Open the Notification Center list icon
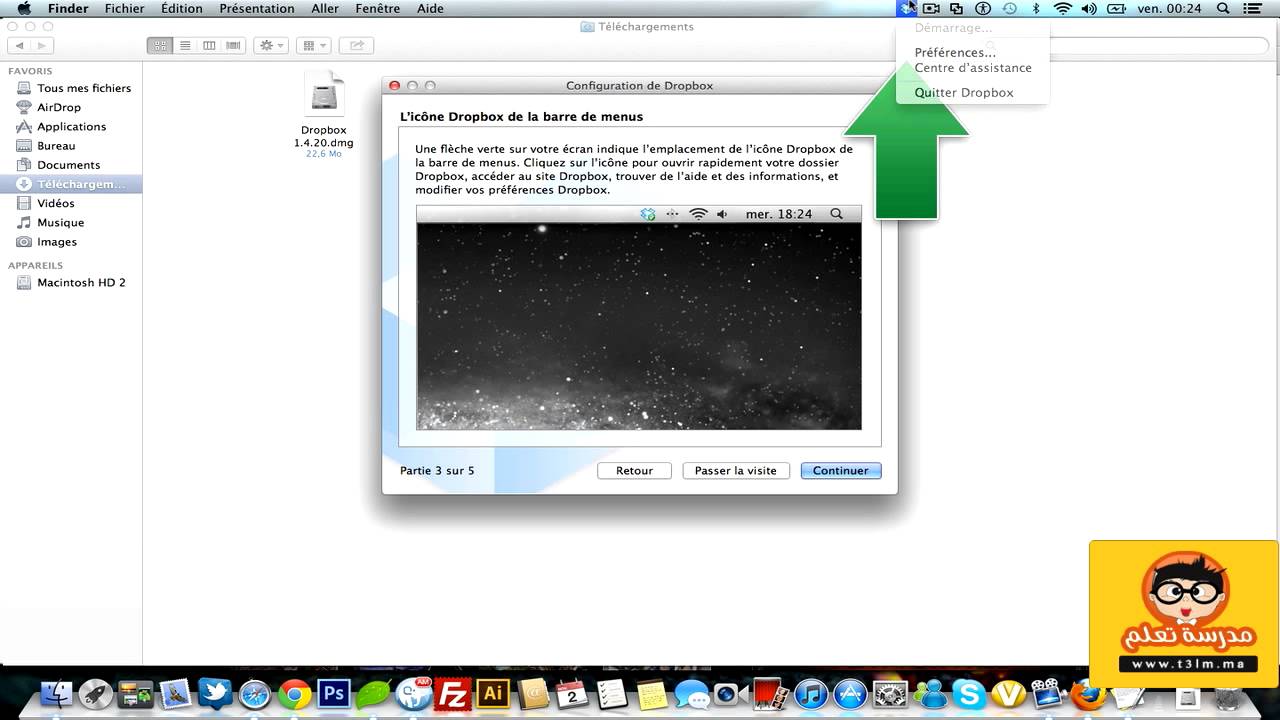This screenshot has height=720, width=1280. (x=1251, y=8)
